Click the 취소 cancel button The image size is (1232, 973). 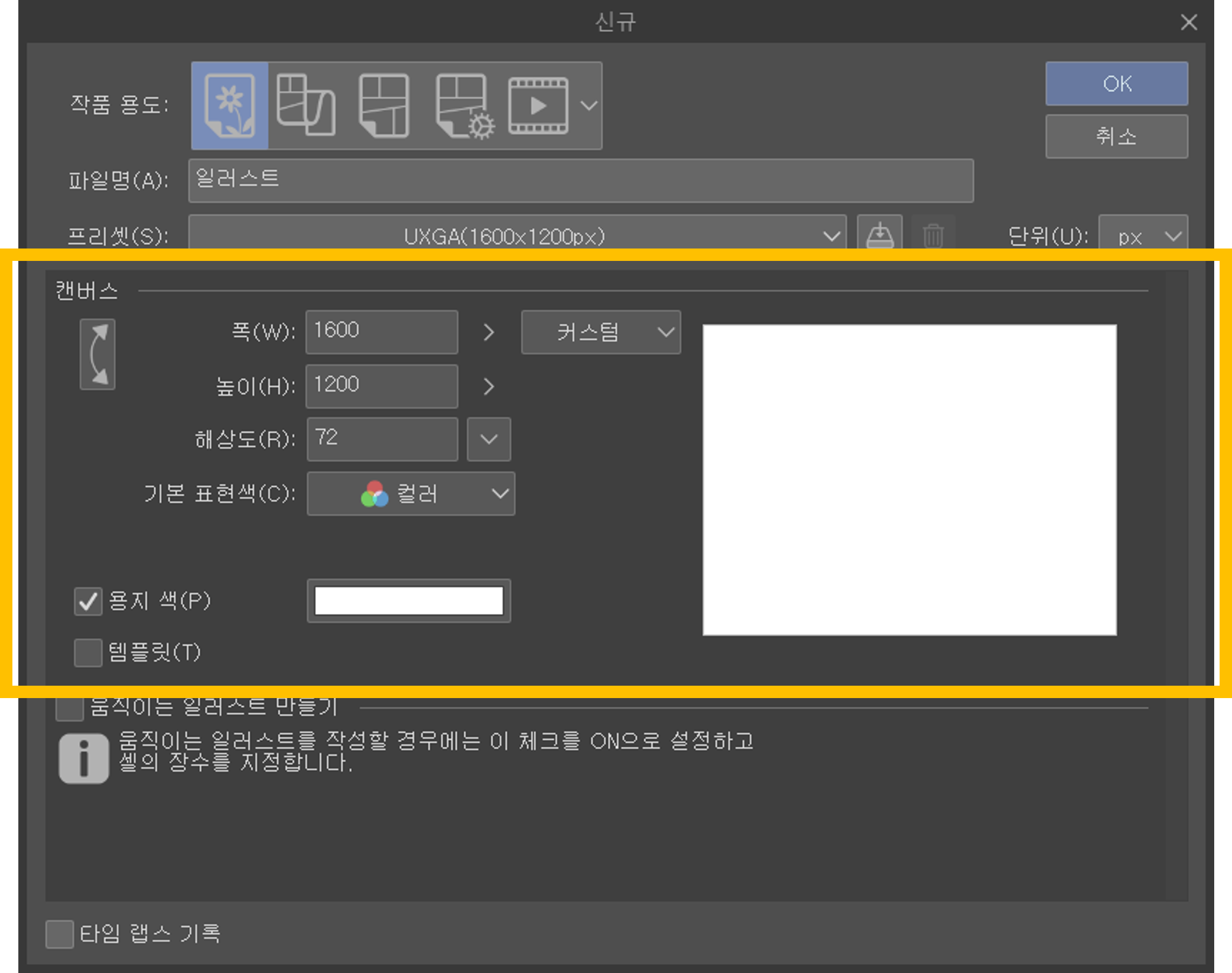click(1116, 137)
